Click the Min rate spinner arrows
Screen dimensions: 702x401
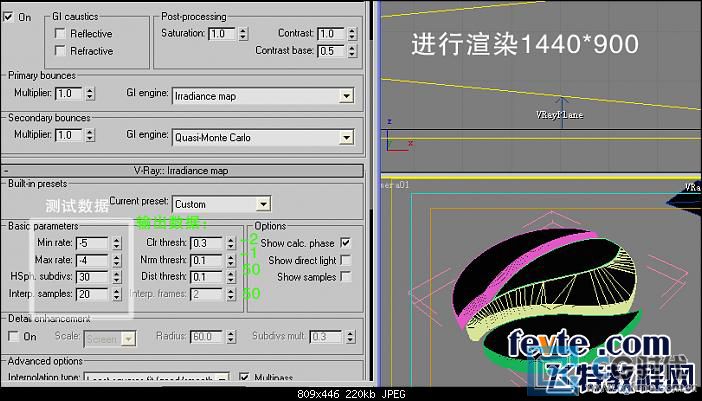click(116, 243)
